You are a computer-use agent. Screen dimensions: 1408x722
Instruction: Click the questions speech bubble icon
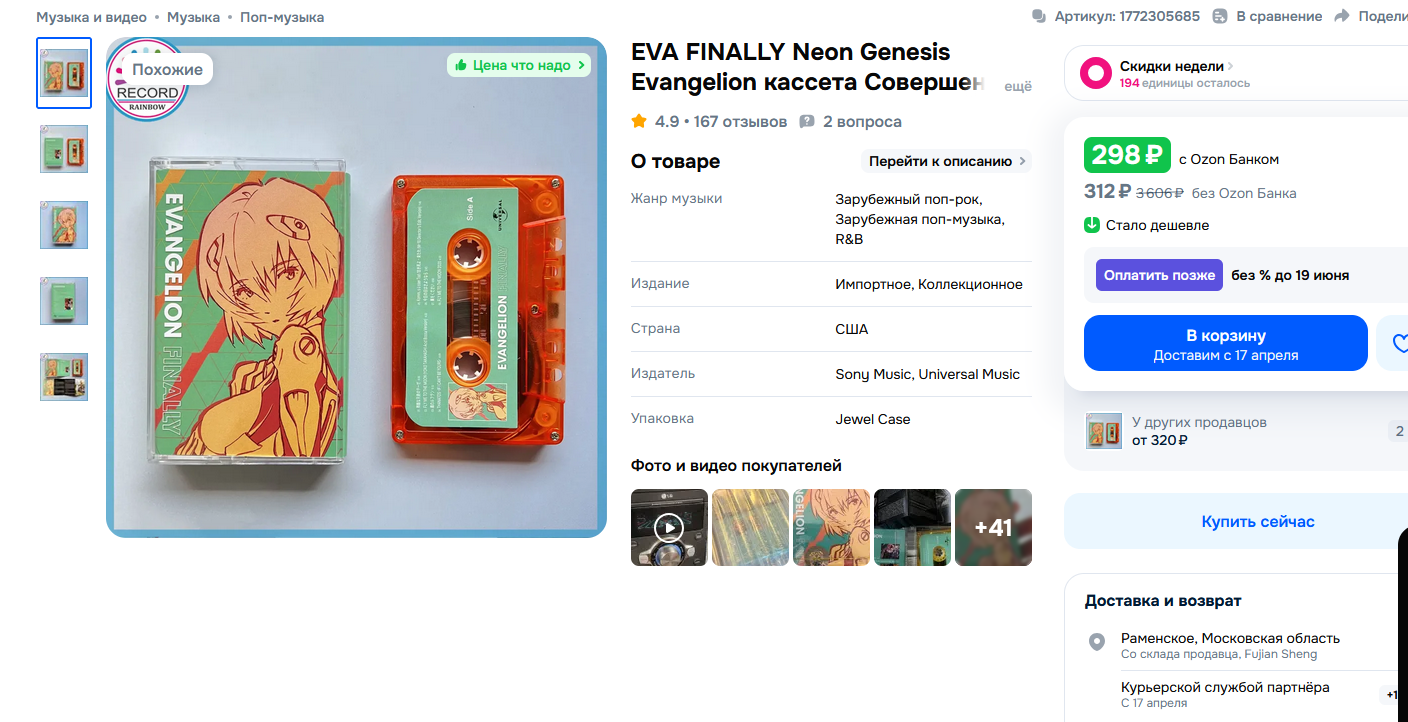(807, 121)
